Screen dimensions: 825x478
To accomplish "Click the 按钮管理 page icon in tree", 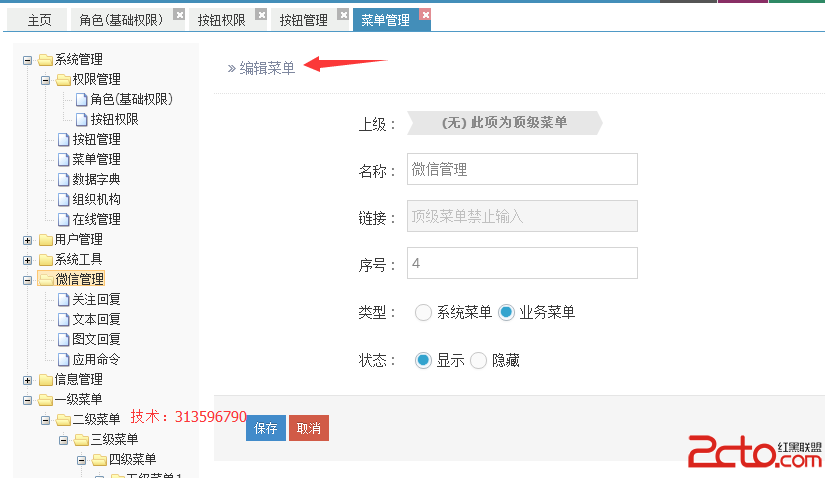I will pos(64,140).
